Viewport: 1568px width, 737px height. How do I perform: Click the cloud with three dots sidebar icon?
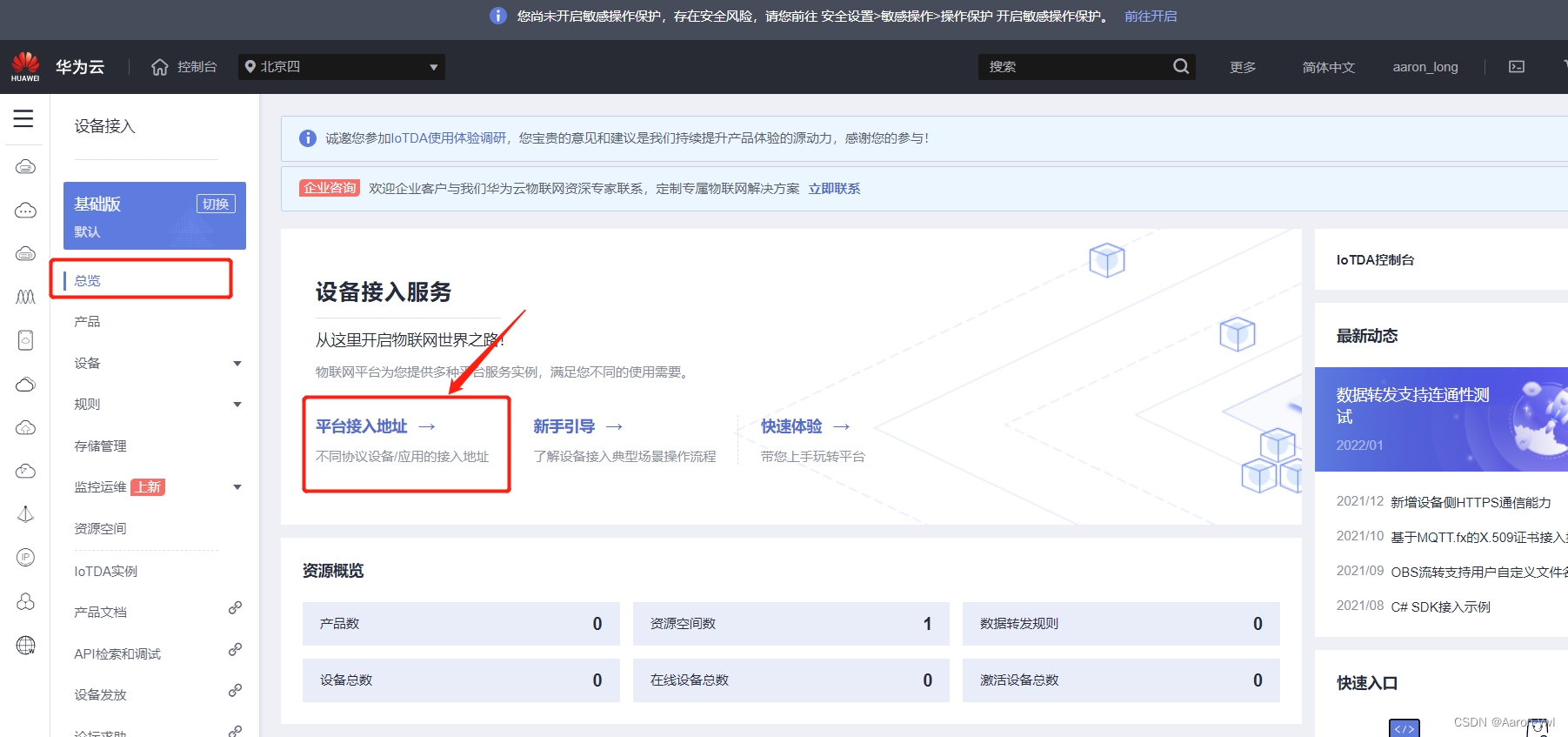[x=25, y=210]
